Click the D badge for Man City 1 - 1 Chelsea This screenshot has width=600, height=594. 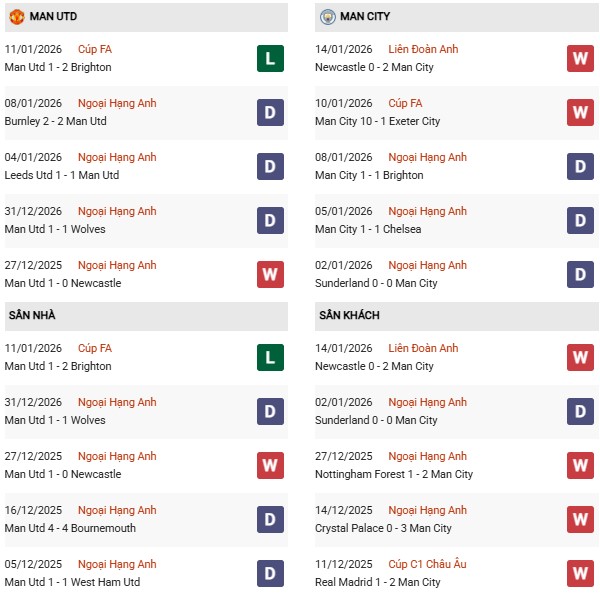[x=580, y=221]
